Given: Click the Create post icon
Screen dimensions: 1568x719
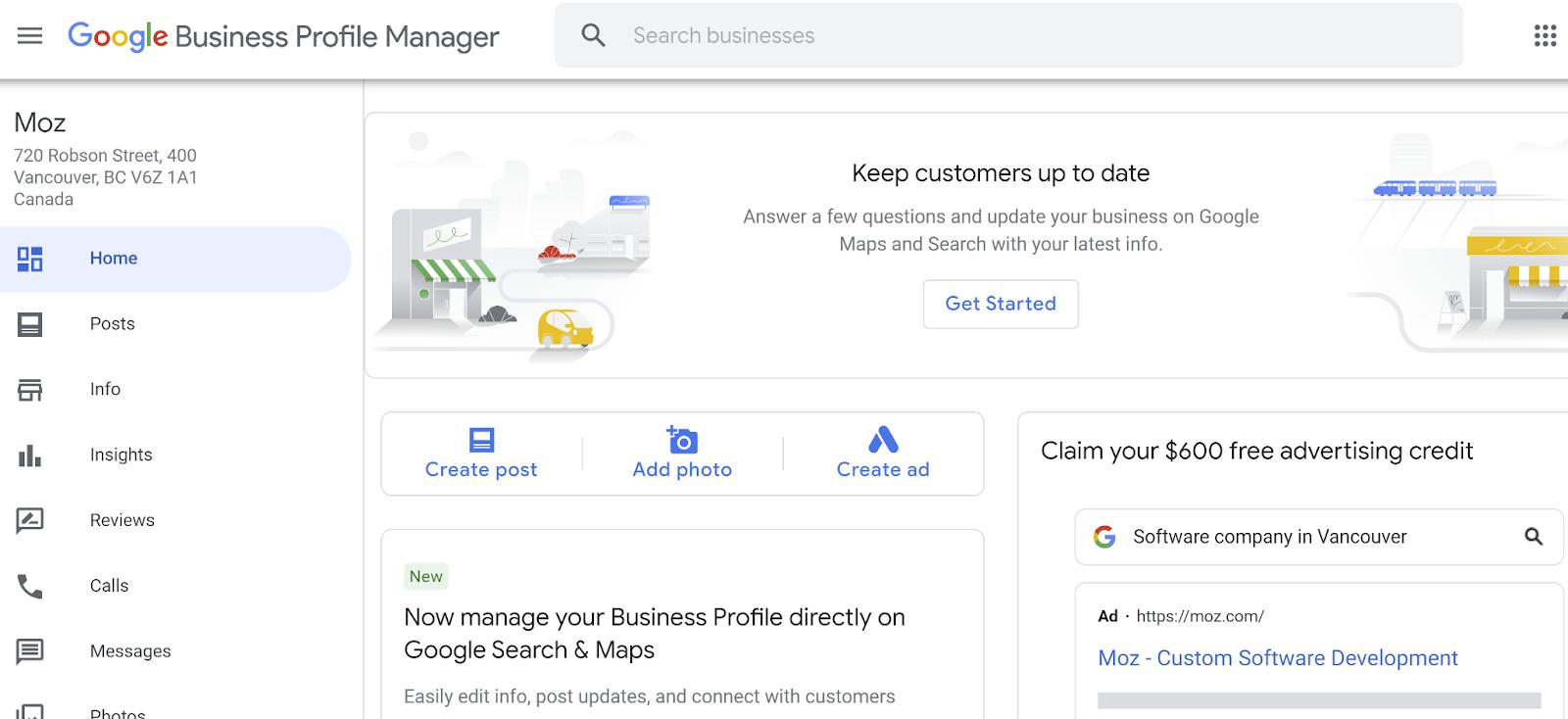Looking at the screenshot, I should pyautogui.click(x=481, y=440).
